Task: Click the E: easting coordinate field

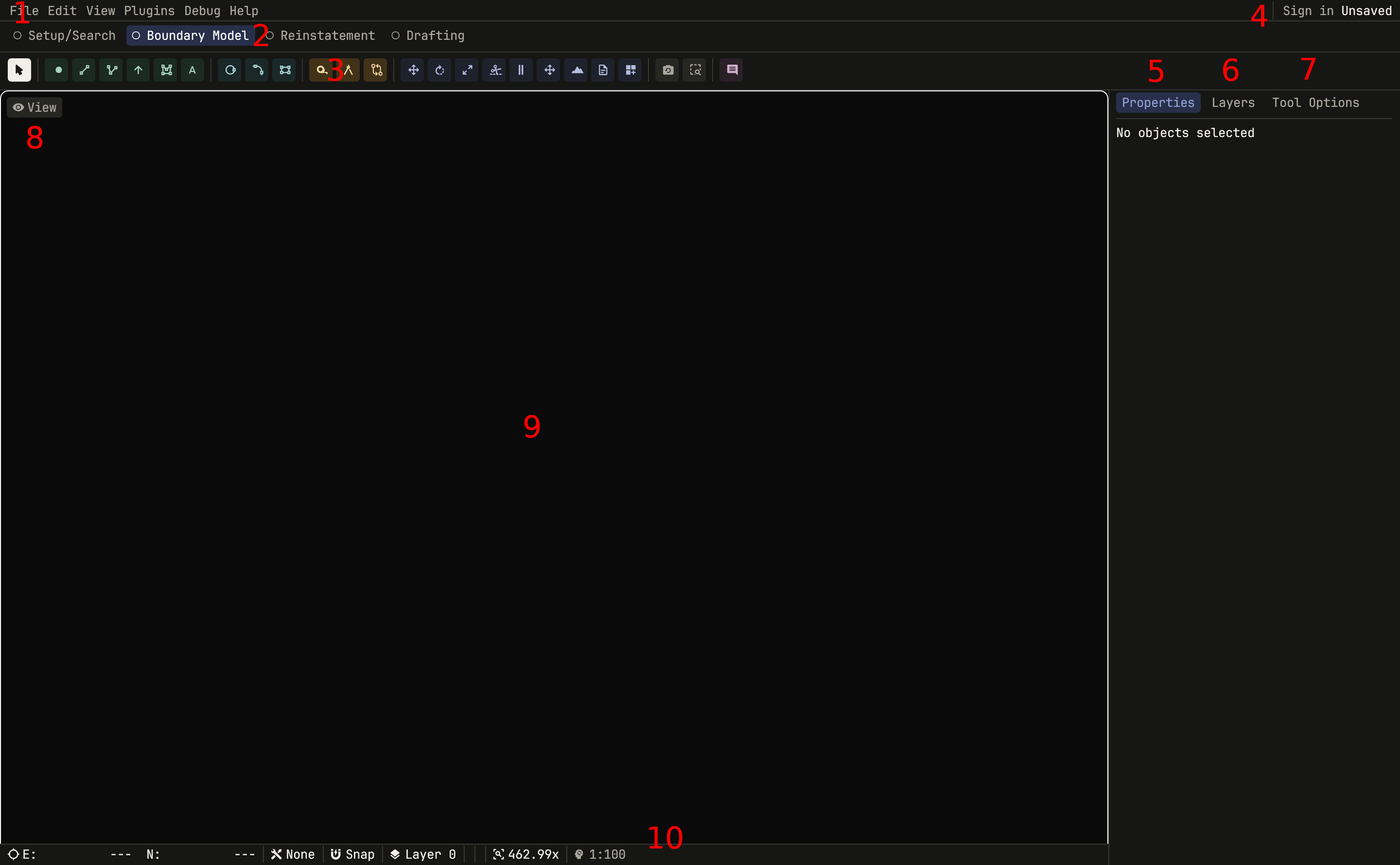Action: point(77,854)
